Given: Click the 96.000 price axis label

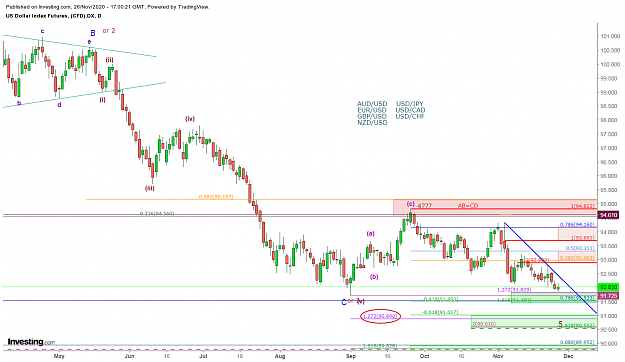Looking at the screenshot, I should [610, 176].
